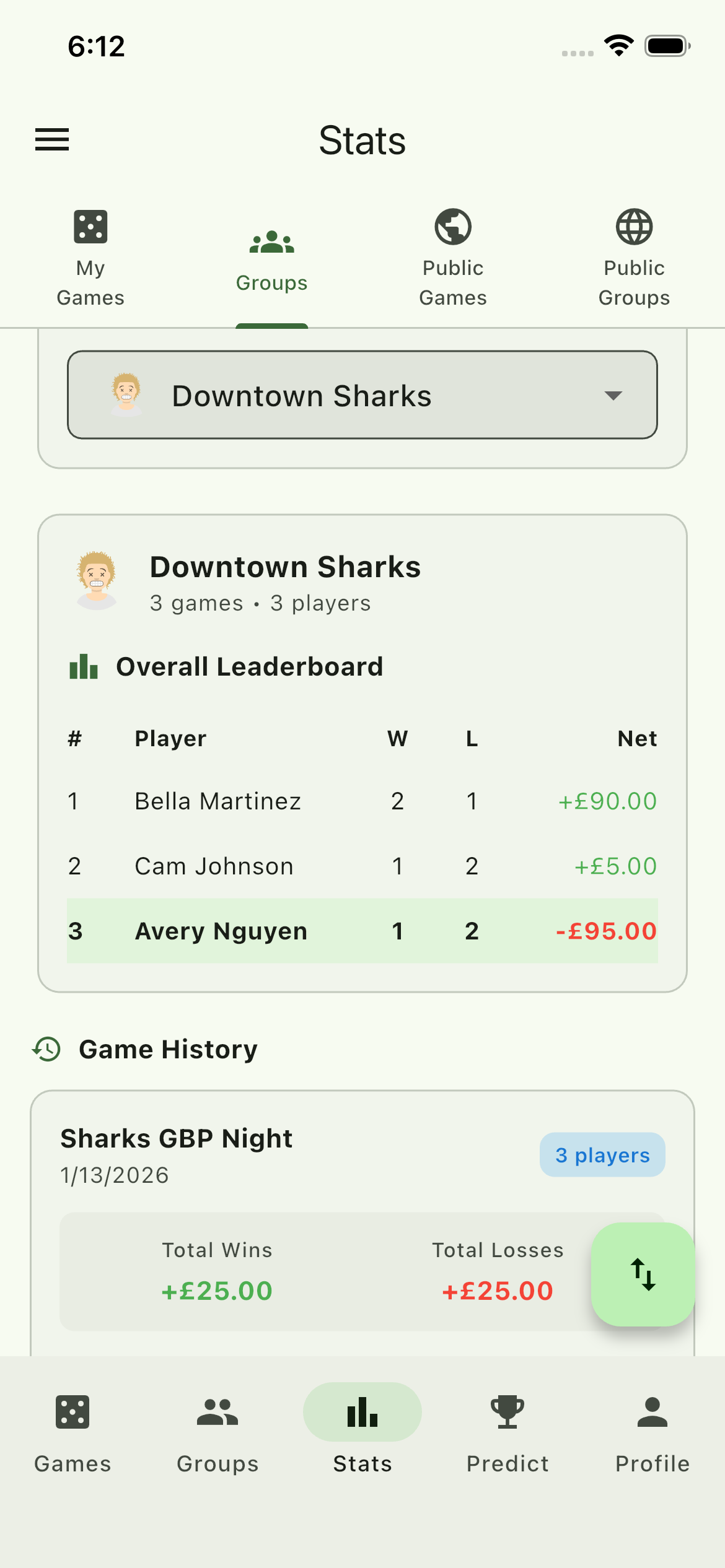Tap the Public Games globe icon
Screen dimensions: 725x1568
tap(453, 227)
